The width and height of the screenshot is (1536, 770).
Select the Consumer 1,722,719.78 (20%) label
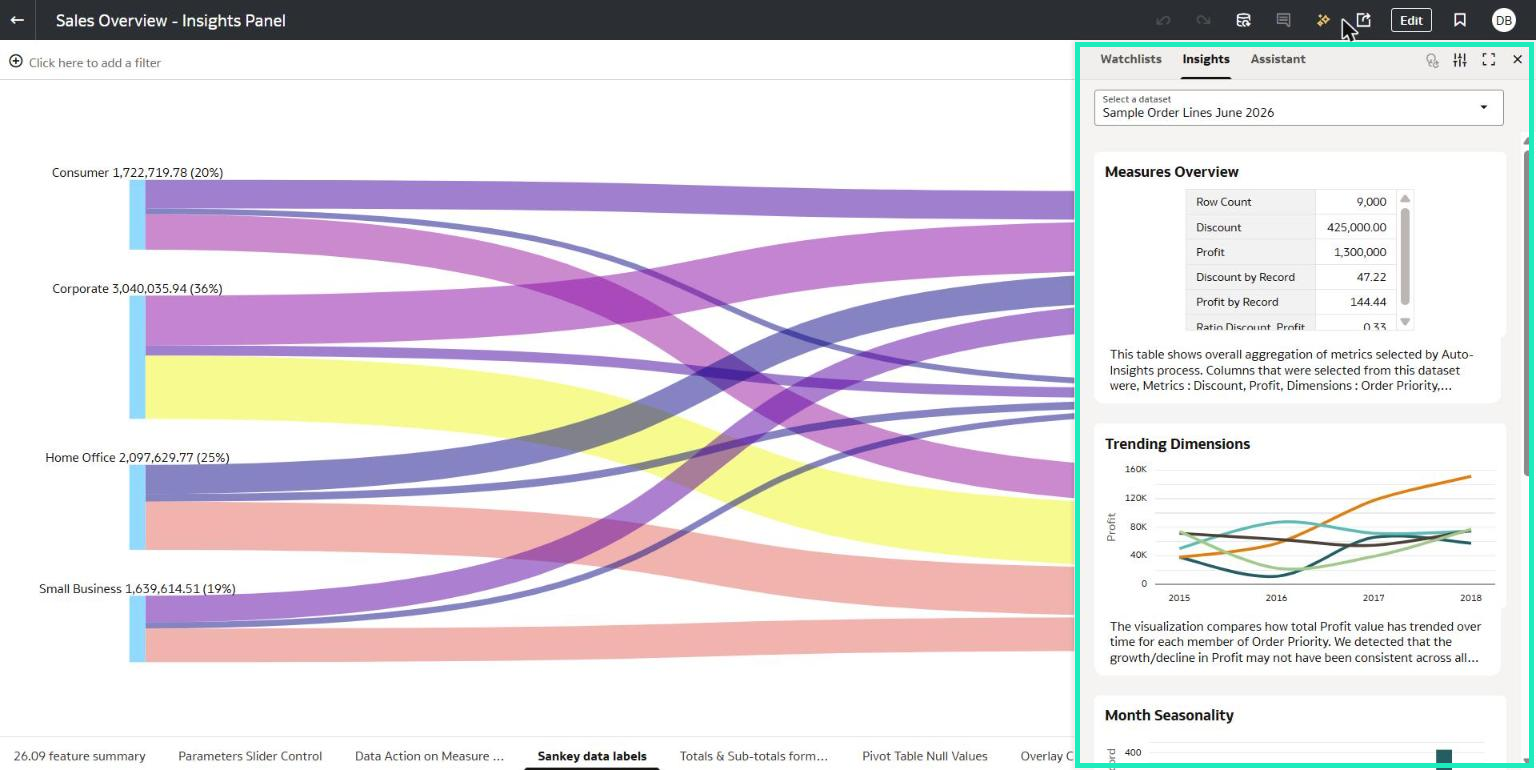click(x=137, y=173)
